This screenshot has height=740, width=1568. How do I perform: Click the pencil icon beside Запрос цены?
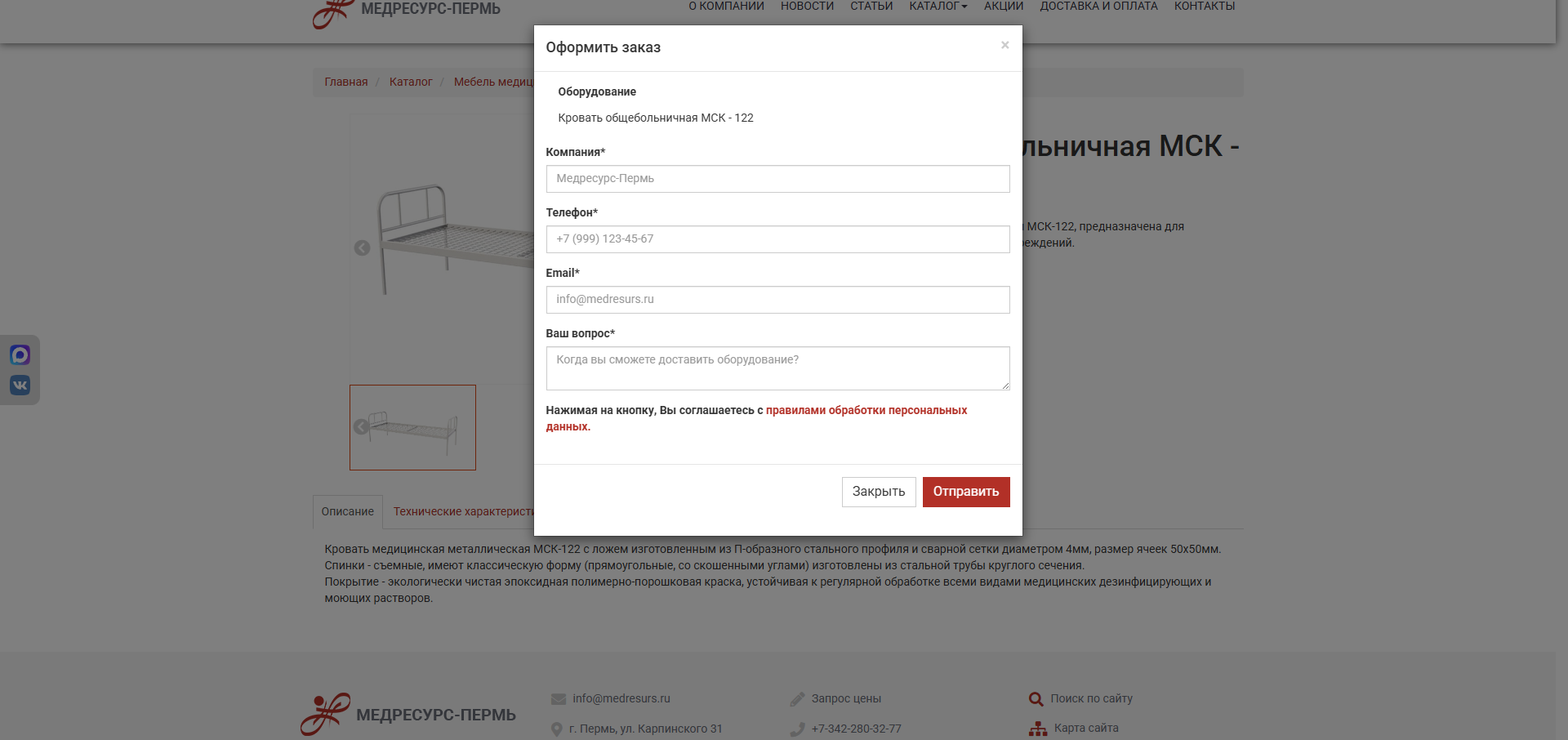point(798,699)
